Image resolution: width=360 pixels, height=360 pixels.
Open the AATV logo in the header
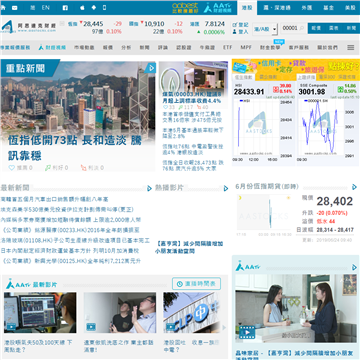(x=218, y=7)
